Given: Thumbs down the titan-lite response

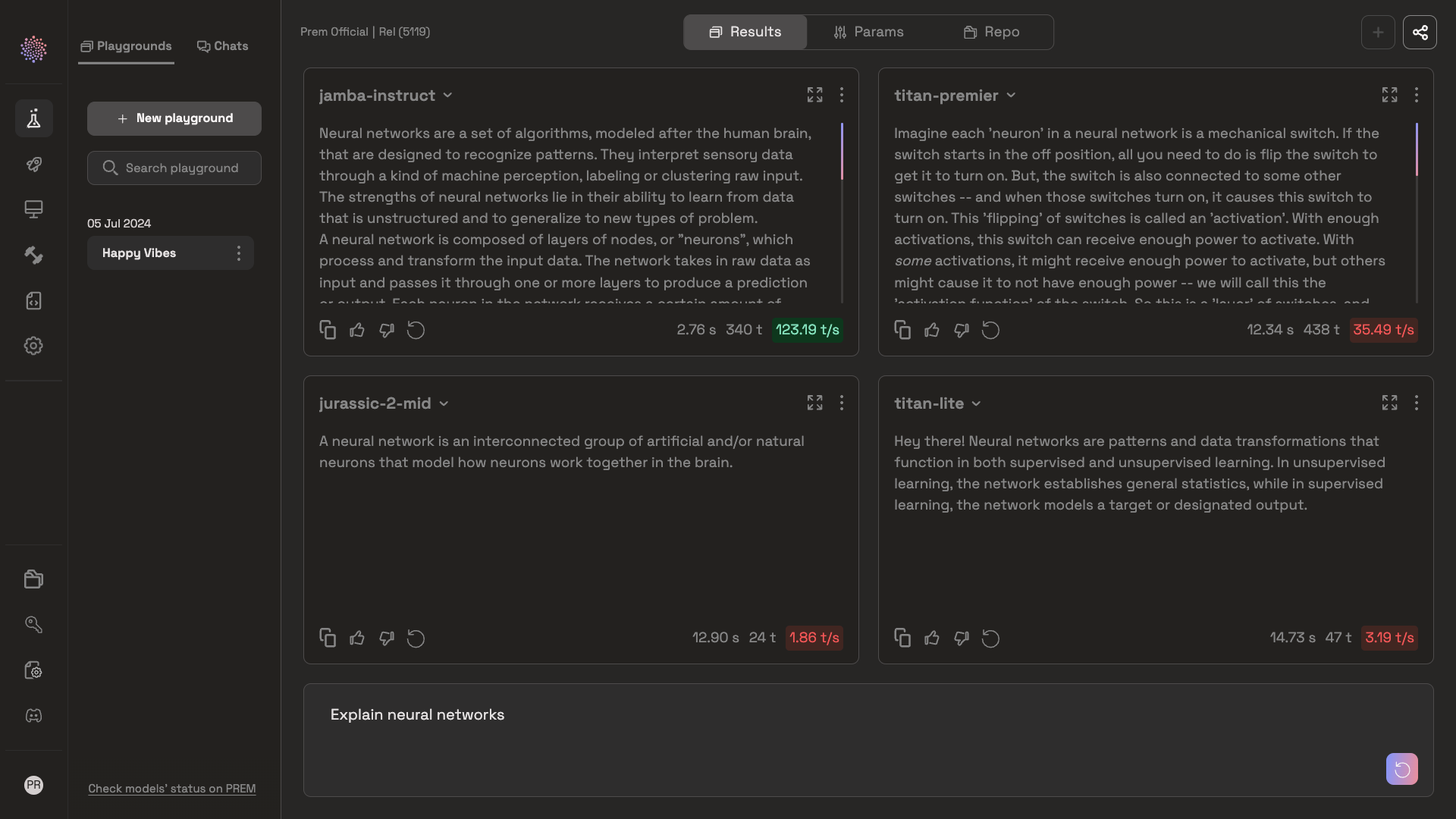Looking at the screenshot, I should [962, 638].
